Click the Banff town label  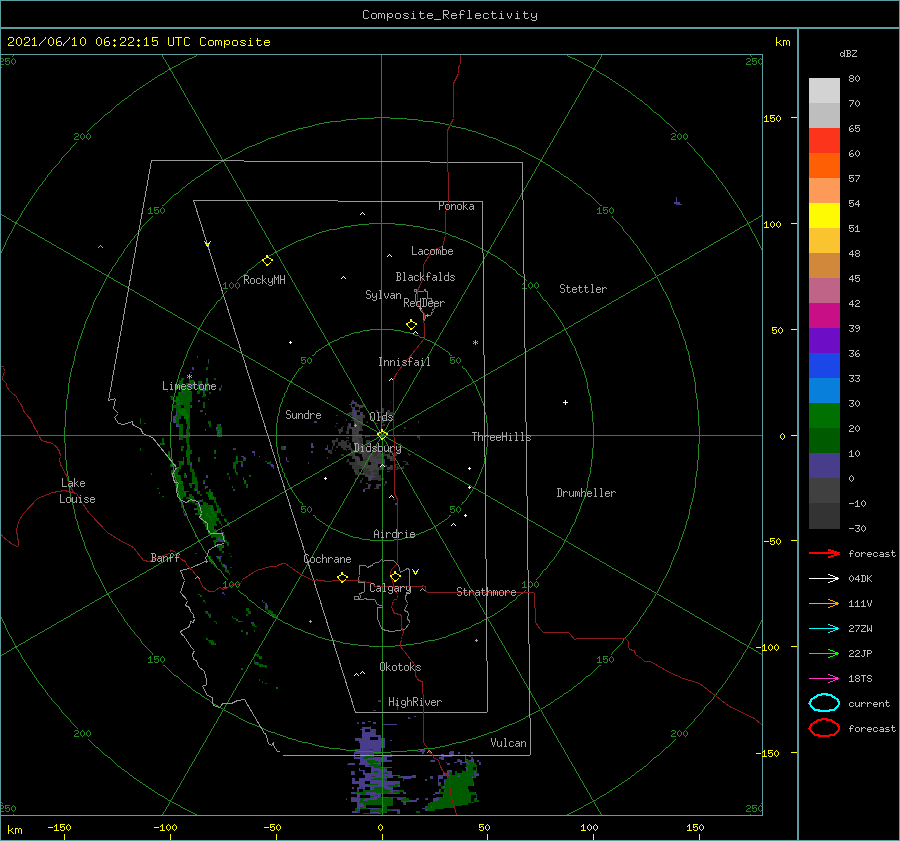165,558
